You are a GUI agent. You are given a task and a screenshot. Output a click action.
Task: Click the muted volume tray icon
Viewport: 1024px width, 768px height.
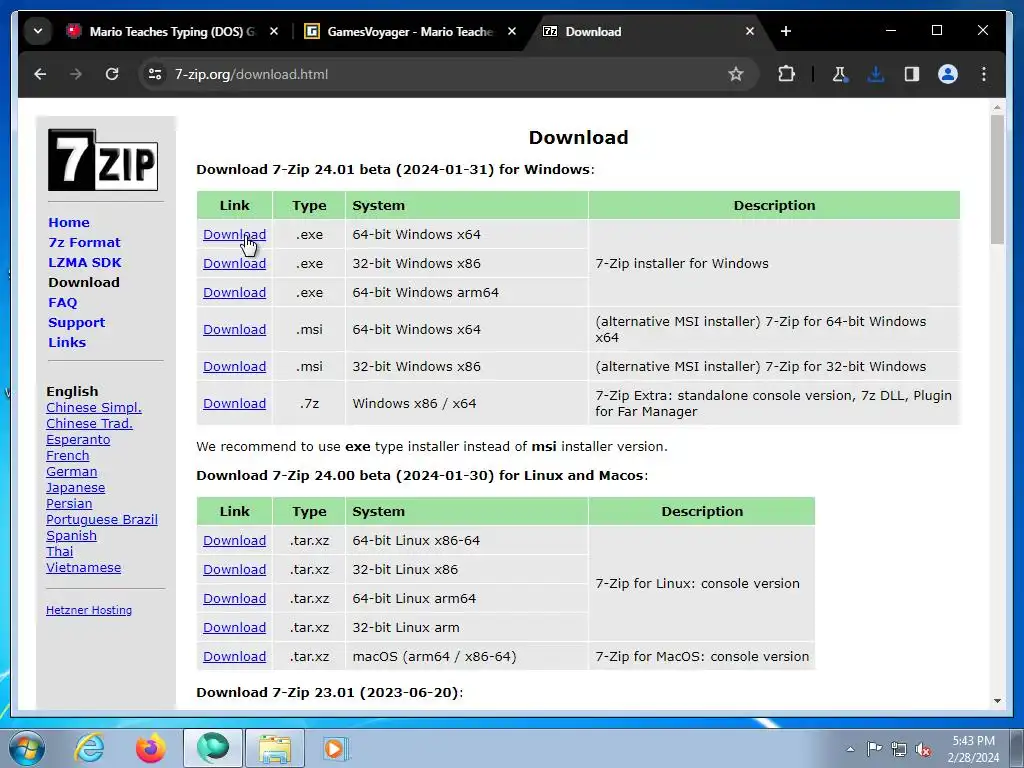coord(923,749)
